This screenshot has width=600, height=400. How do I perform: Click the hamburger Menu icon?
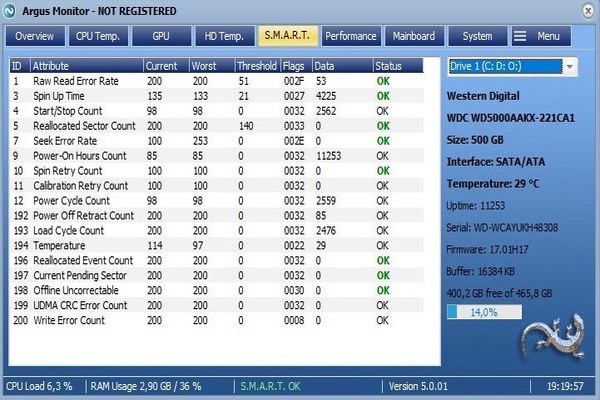[520, 36]
